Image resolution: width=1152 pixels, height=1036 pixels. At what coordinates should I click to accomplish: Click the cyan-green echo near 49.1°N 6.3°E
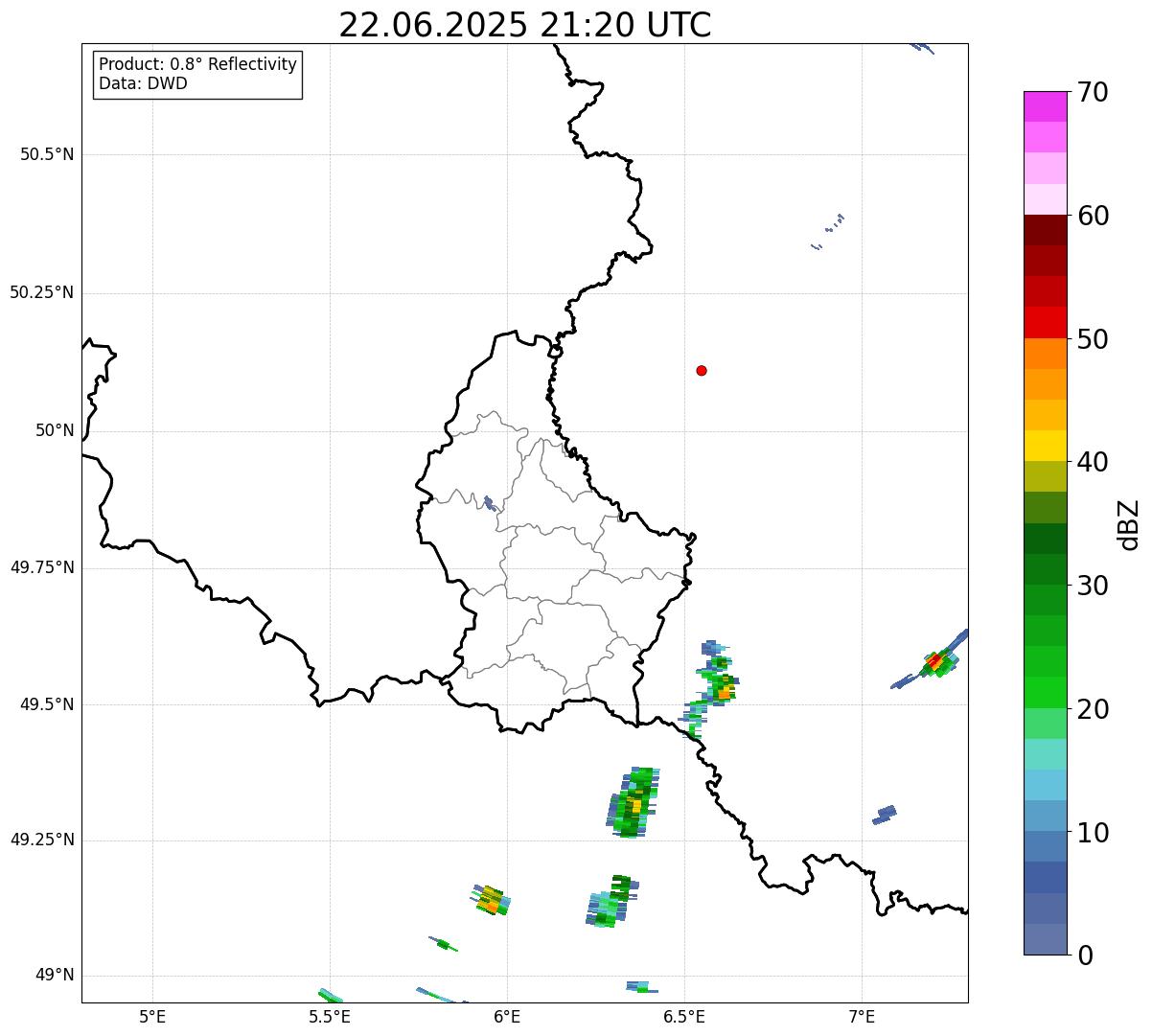(610, 902)
